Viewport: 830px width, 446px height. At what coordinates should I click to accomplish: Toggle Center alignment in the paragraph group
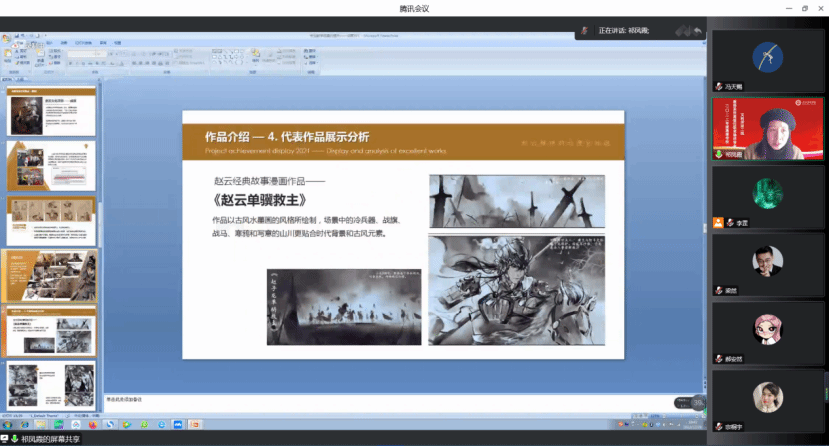click(x=141, y=63)
